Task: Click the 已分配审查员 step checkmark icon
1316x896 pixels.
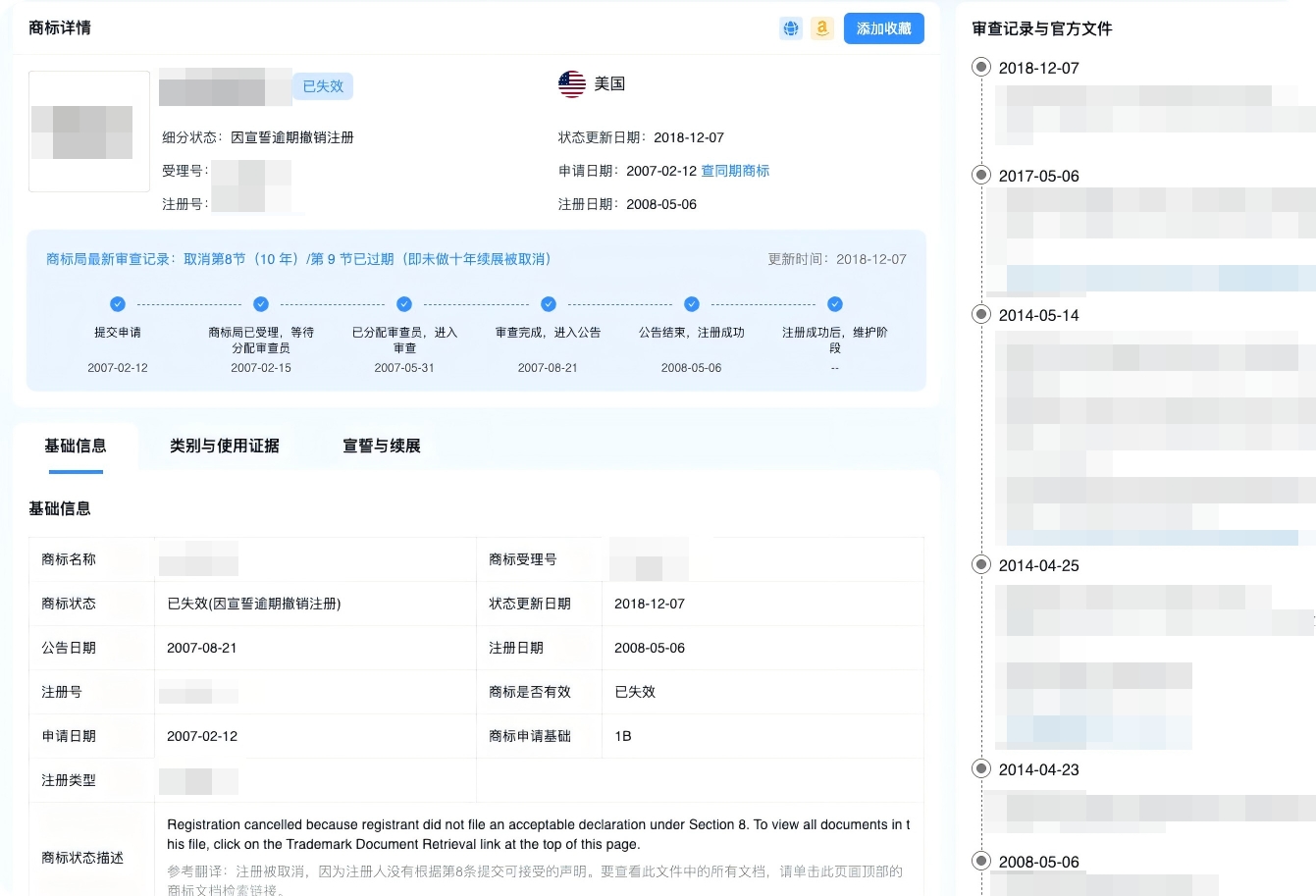Action: pyautogui.click(x=404, y=304)
